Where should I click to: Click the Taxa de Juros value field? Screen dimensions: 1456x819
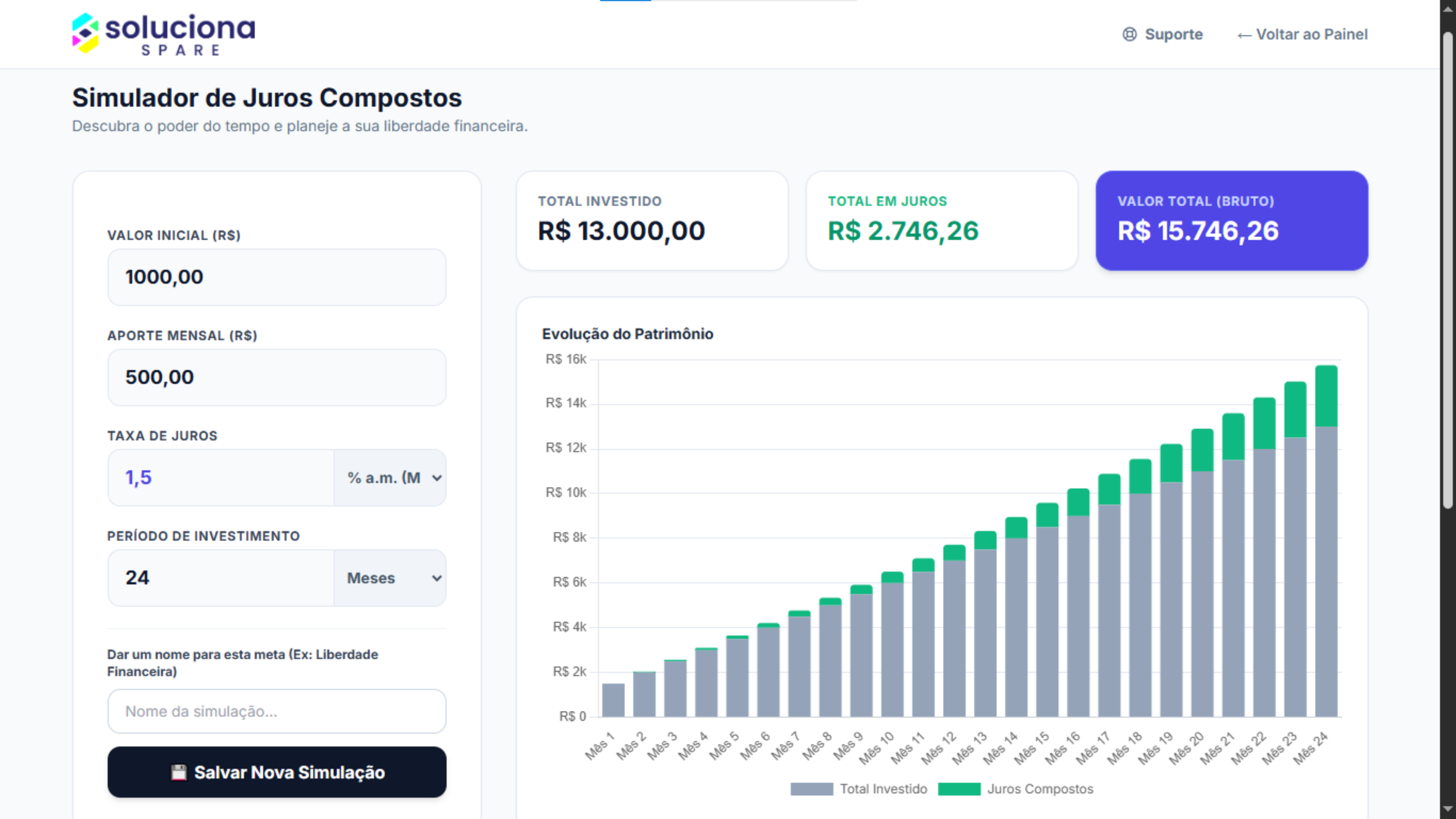(221, 477)
